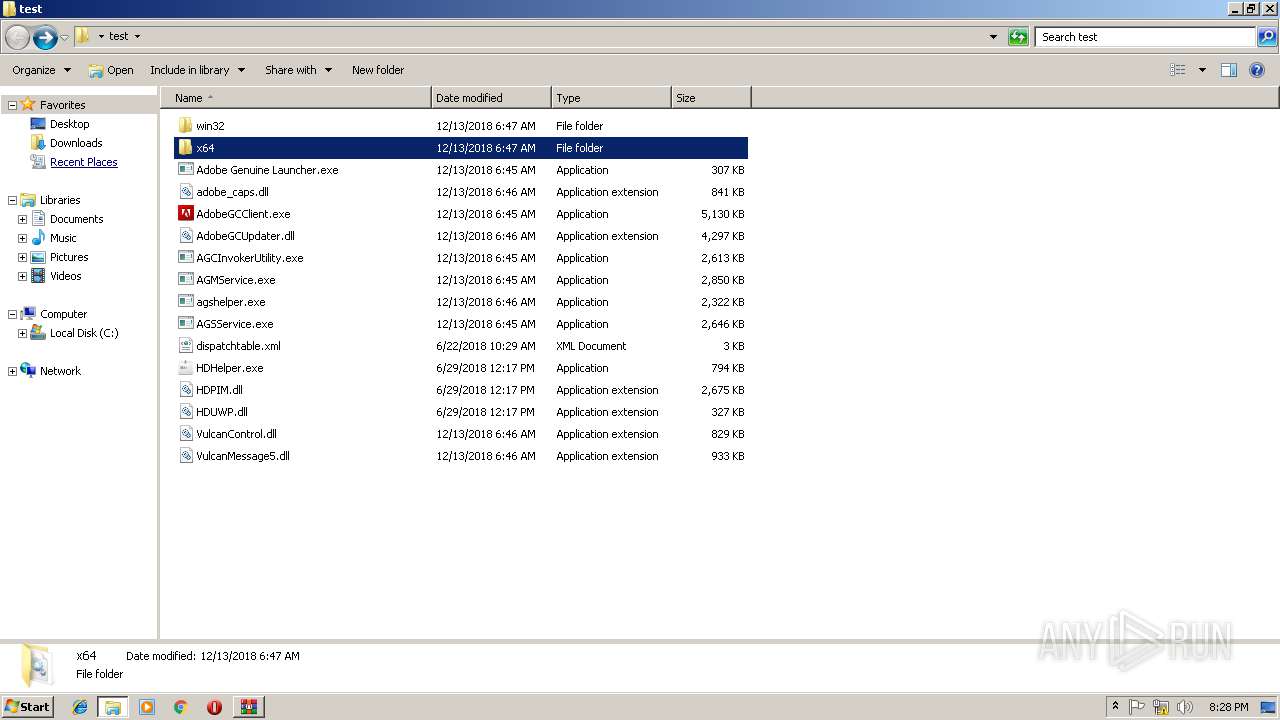Screen dimensions: 1280x720
Task: Select the AGCInvokerUtility.exe file name
Action: click(250, 258)
